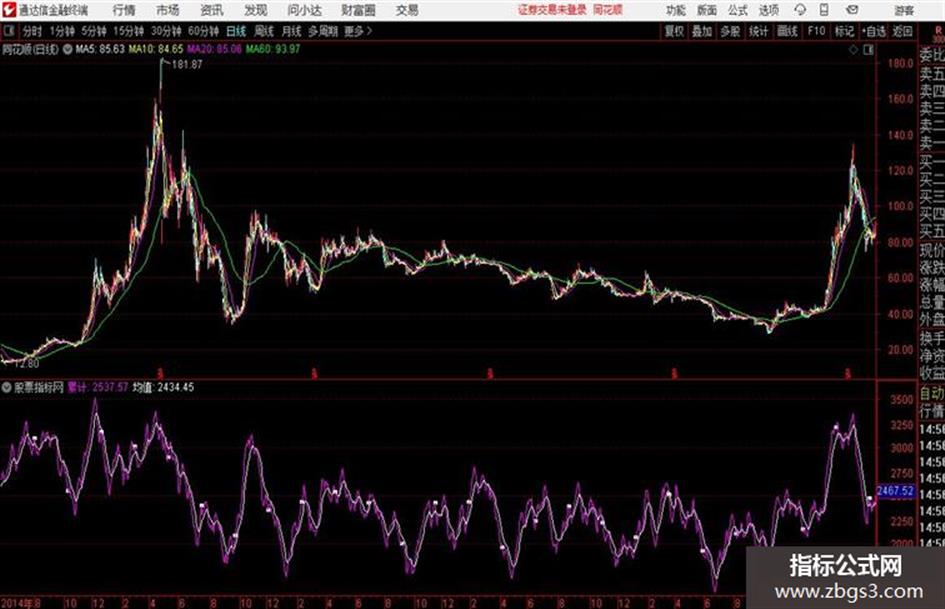Click the 多股 multi-stock button
The image size is (945, 609).
click(x=730, y=31)
